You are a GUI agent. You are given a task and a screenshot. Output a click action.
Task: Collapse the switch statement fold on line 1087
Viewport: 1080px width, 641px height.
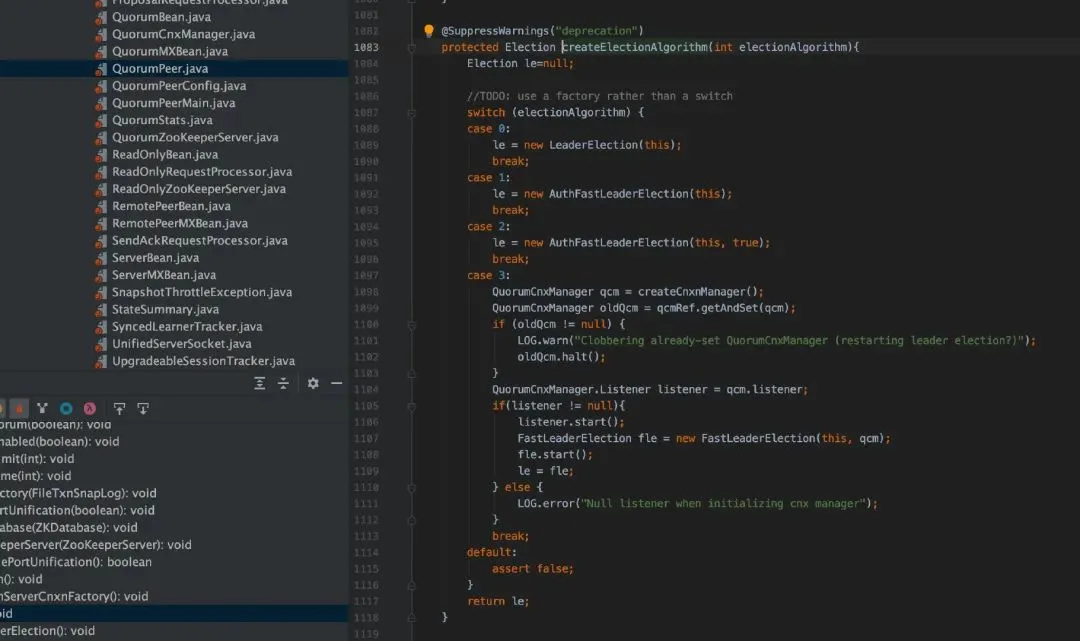coord(411,113)
